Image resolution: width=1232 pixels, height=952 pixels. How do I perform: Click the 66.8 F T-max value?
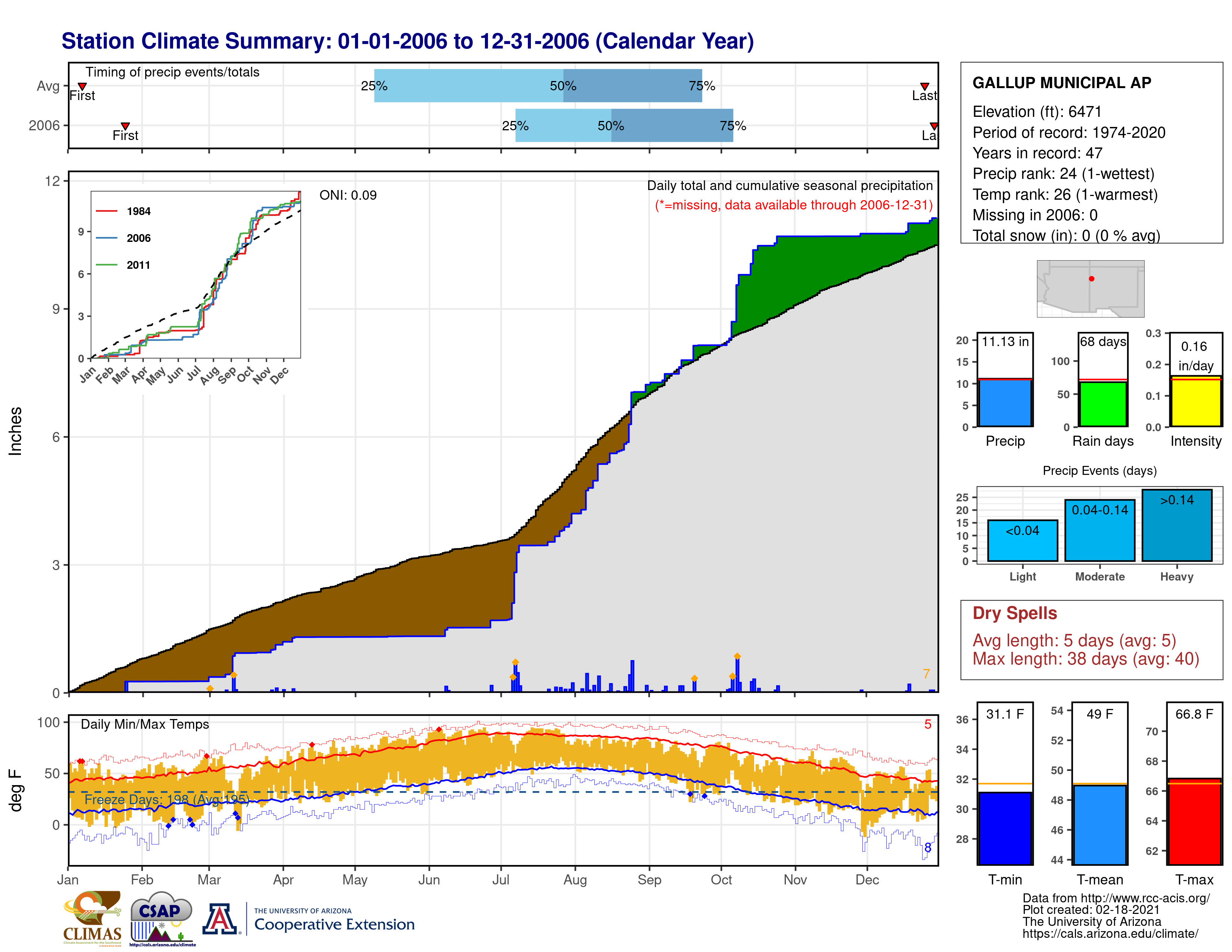point(1194,714)
